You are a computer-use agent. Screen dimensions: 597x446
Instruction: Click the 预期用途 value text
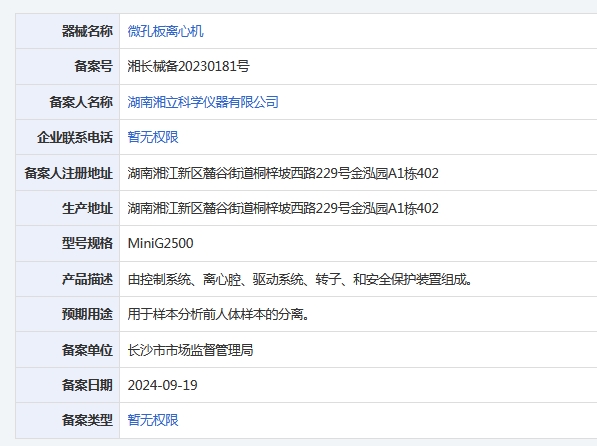tap(218, 314)
